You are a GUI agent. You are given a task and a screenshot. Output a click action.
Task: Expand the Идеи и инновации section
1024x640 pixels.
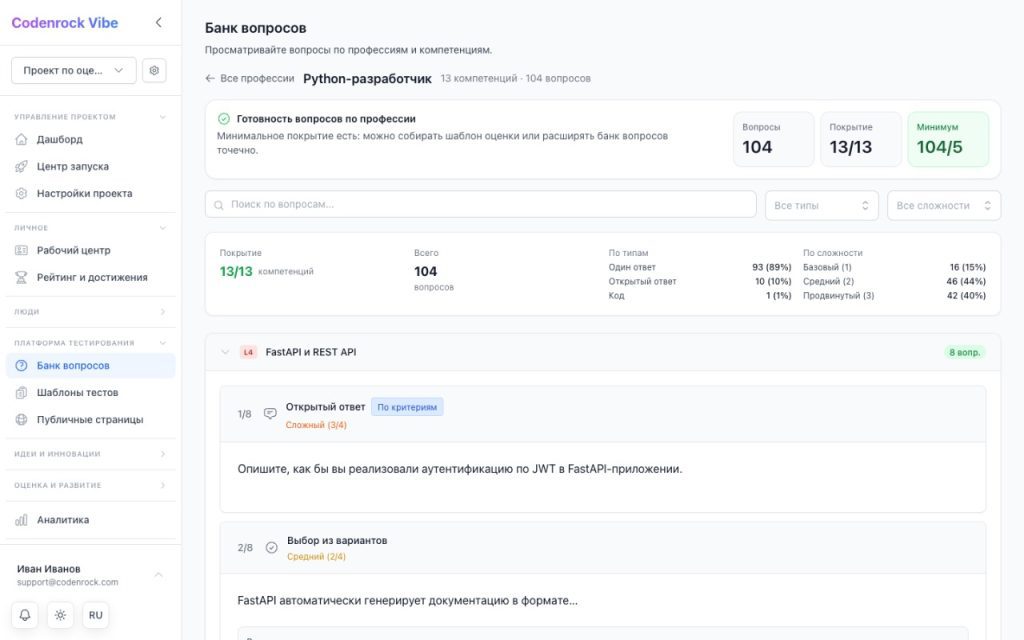(x=163, y=454)
